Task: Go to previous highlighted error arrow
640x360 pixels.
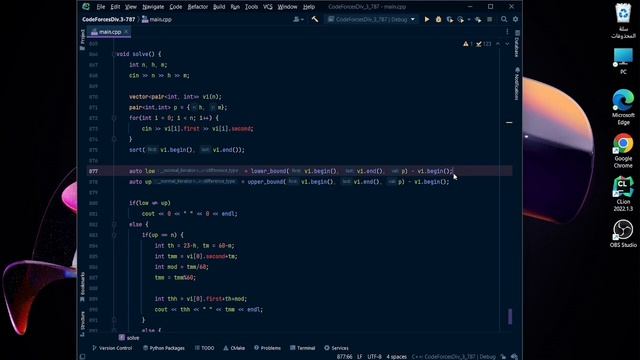Action: pos(498,44)
